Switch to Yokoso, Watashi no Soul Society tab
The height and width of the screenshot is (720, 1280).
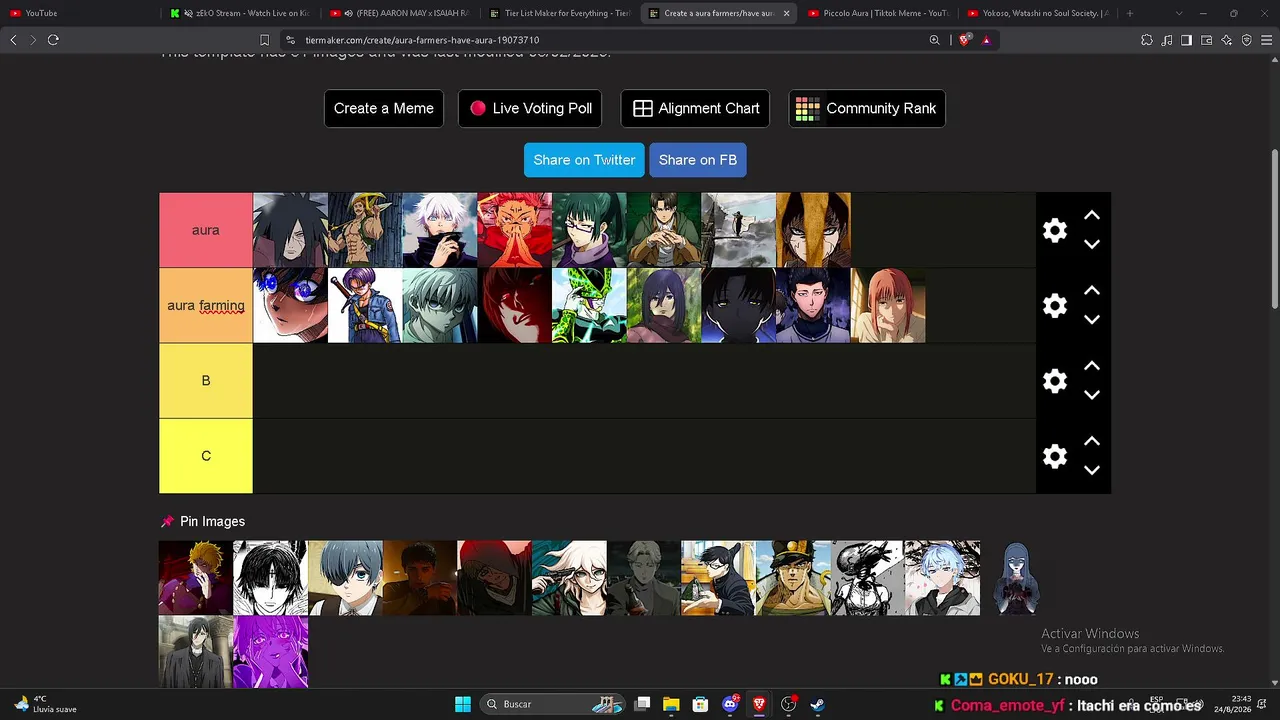(1038, 13)
